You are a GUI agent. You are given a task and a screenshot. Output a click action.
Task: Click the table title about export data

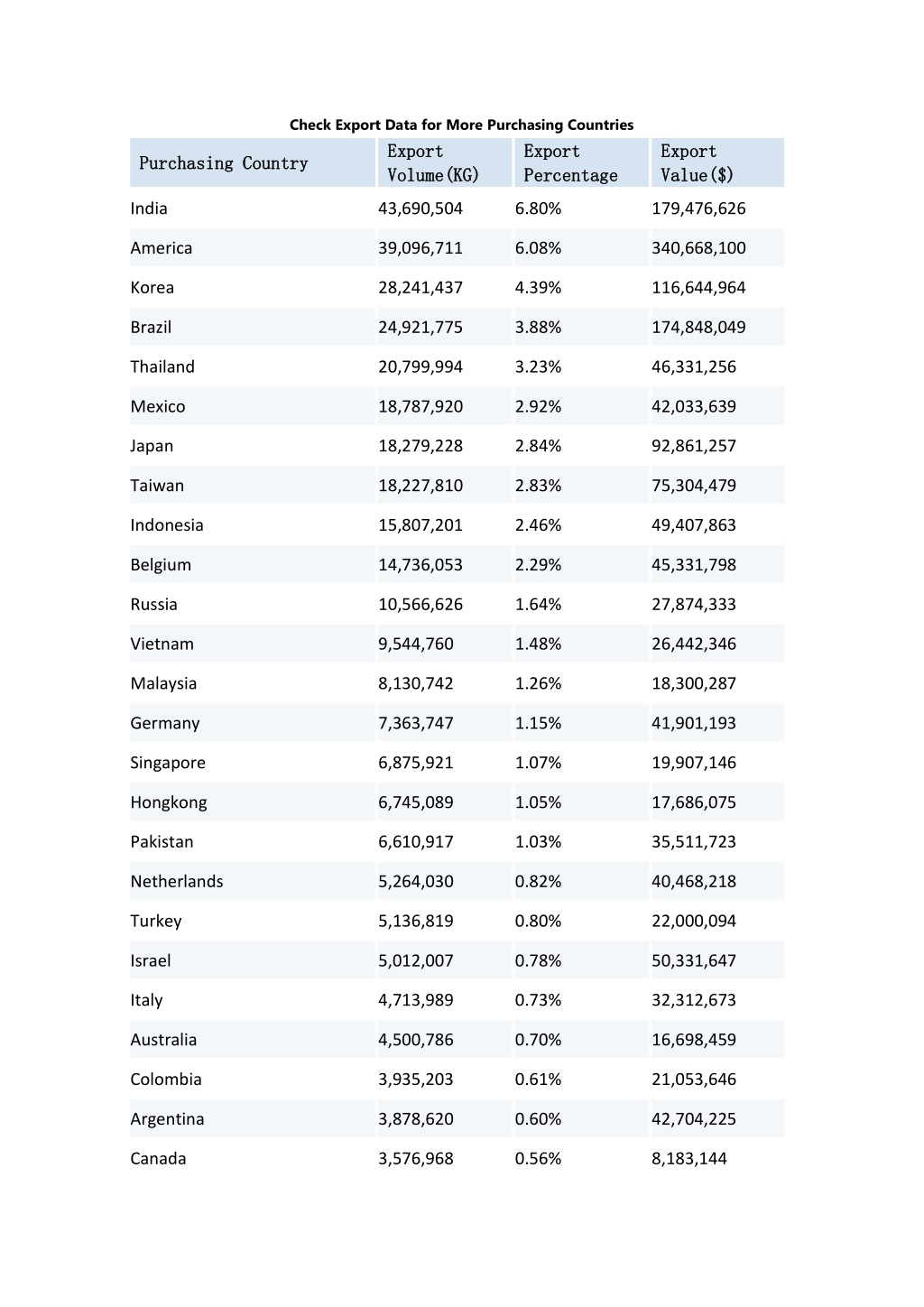pyautogui.click(x=461, y=125)
